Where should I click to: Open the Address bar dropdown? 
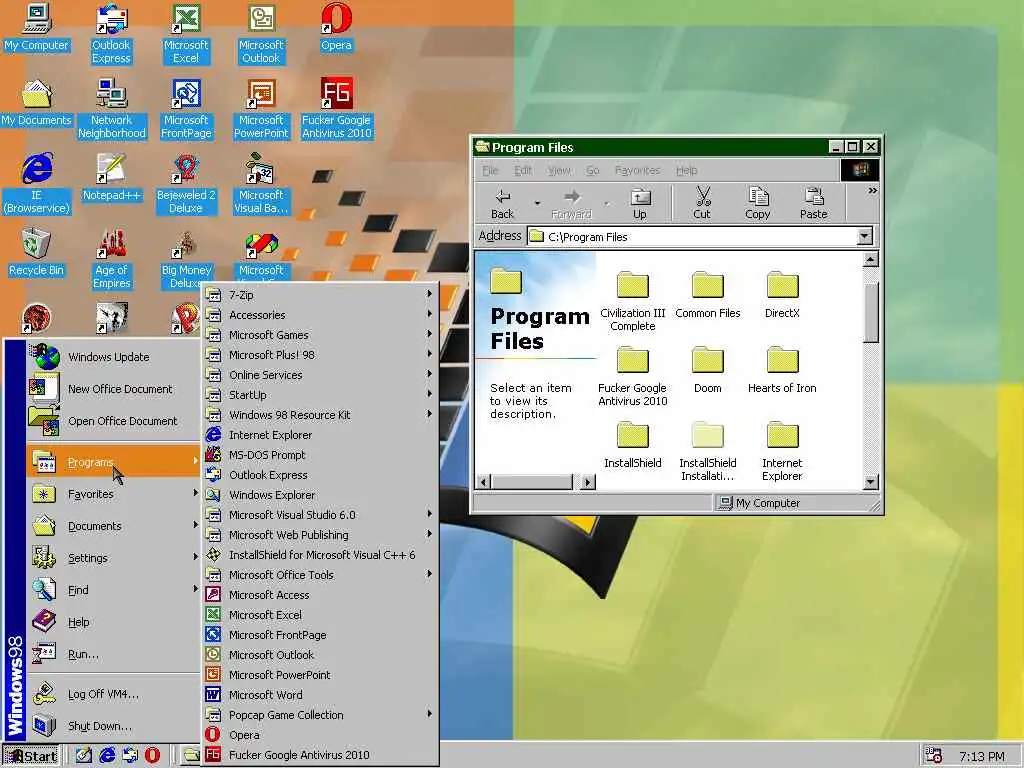point(864,236)
